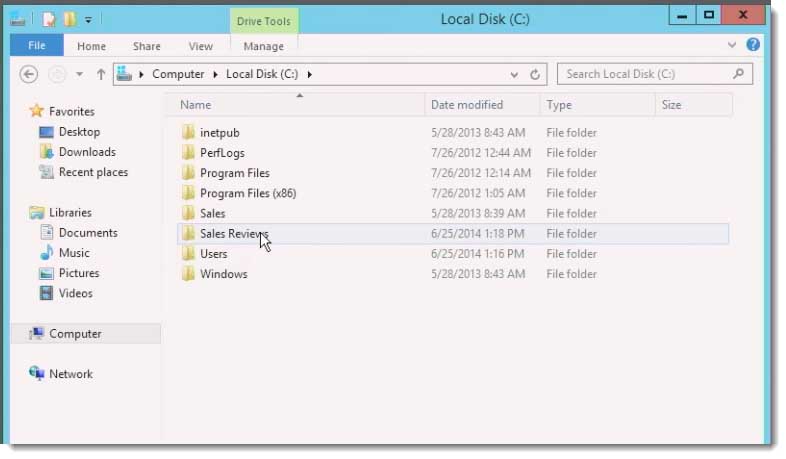Open Desktop in the navigation pane
This screenshot has width=786, height=459.
coord(79,132)
